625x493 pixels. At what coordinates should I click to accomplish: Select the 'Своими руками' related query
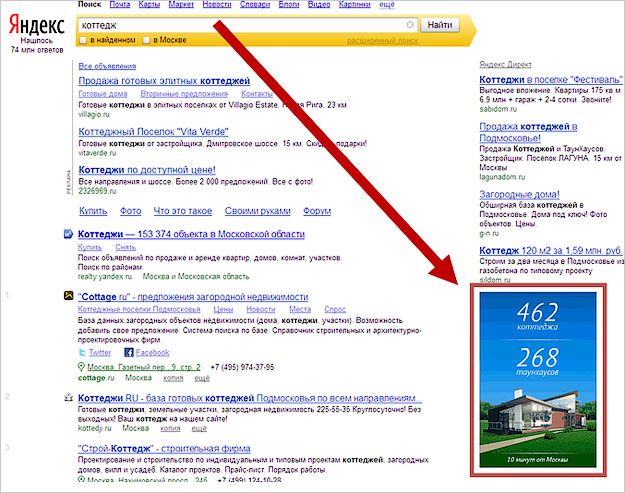257,211
